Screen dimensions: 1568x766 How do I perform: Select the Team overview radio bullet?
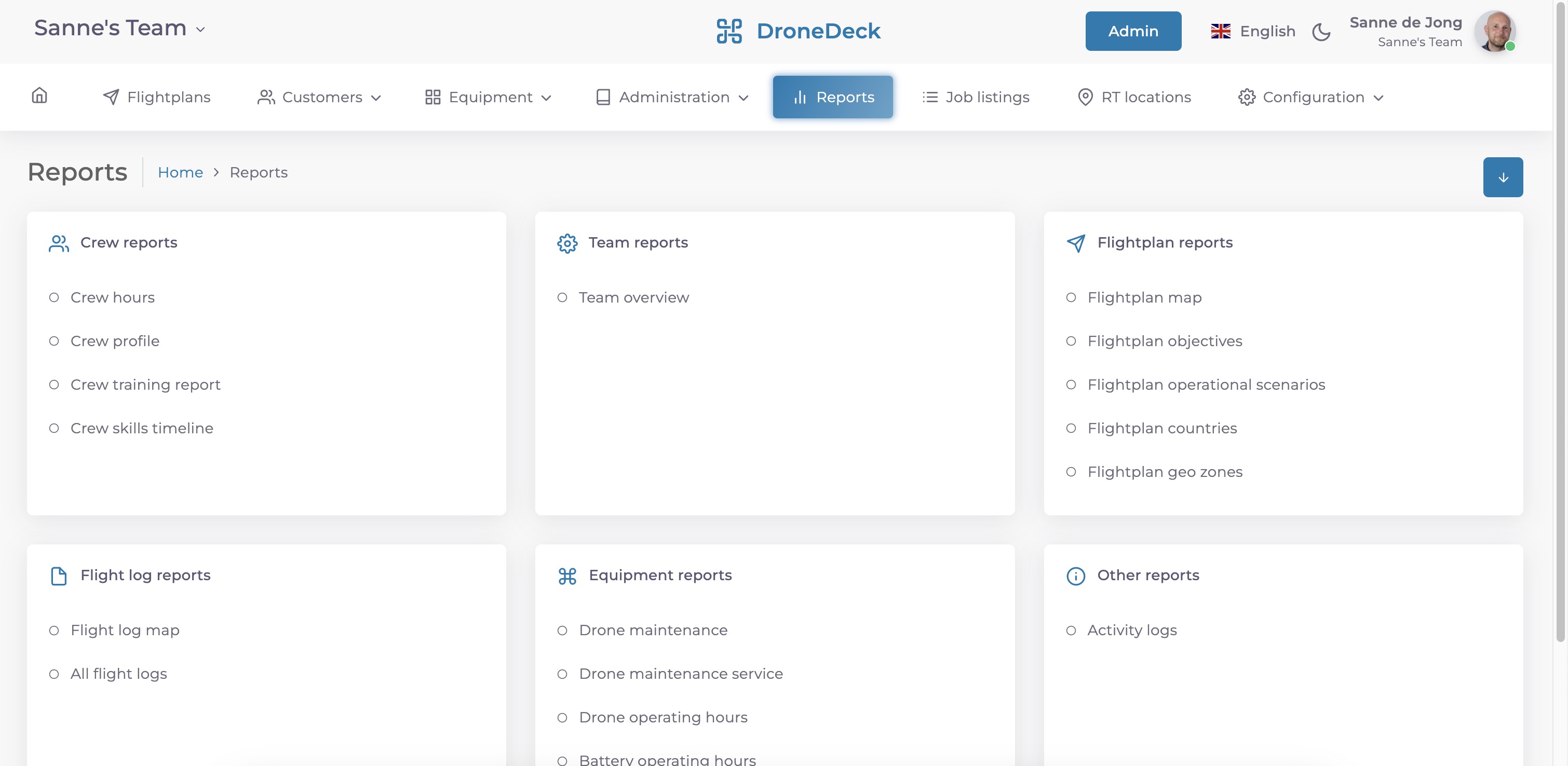point(562,297)
